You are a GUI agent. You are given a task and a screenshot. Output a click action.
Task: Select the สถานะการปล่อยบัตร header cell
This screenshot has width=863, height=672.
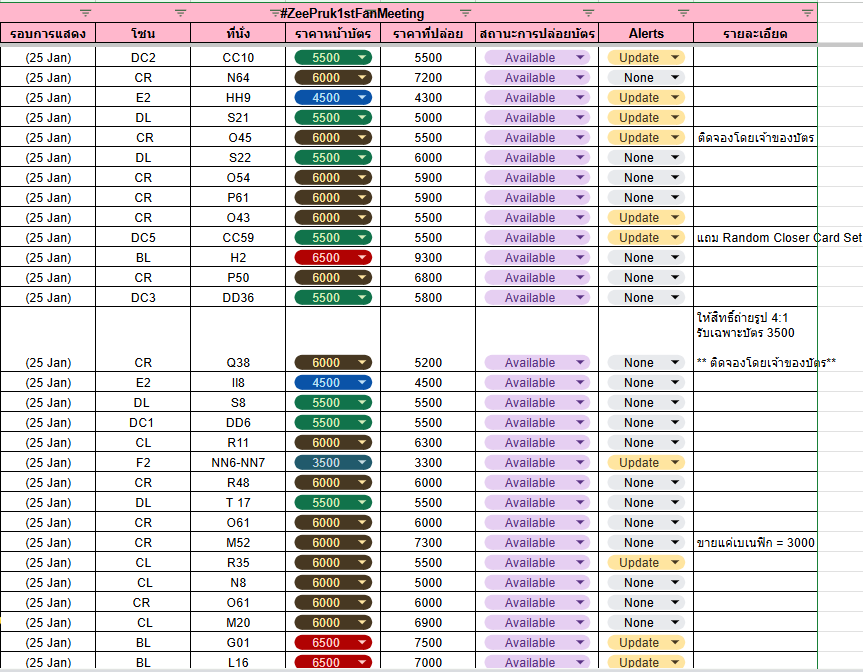(537, 33)
